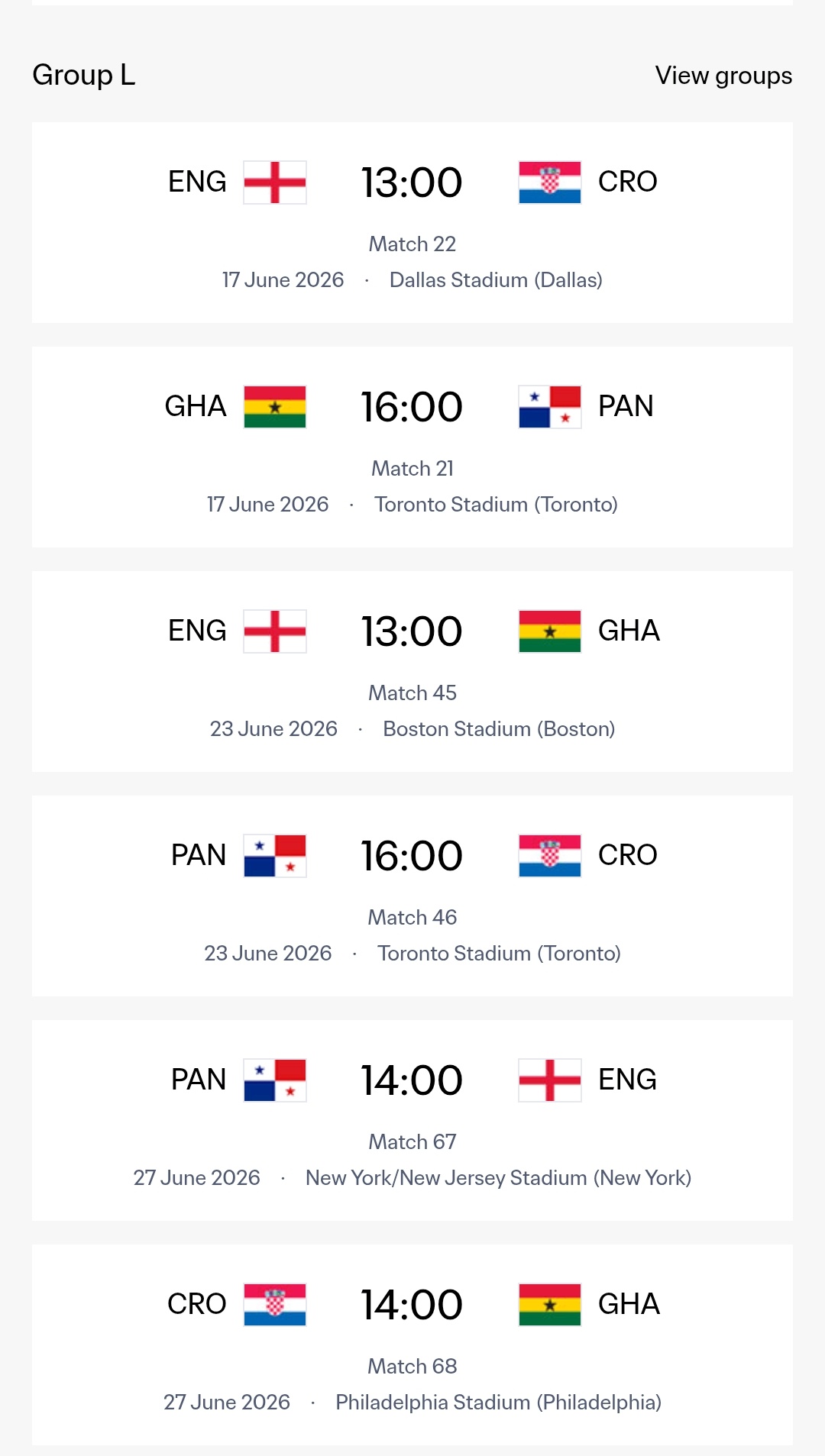Click Philadelphia Stadium (Philadelphia) venue text
Screen dimensions: 825x1456
click(498, 1403)
